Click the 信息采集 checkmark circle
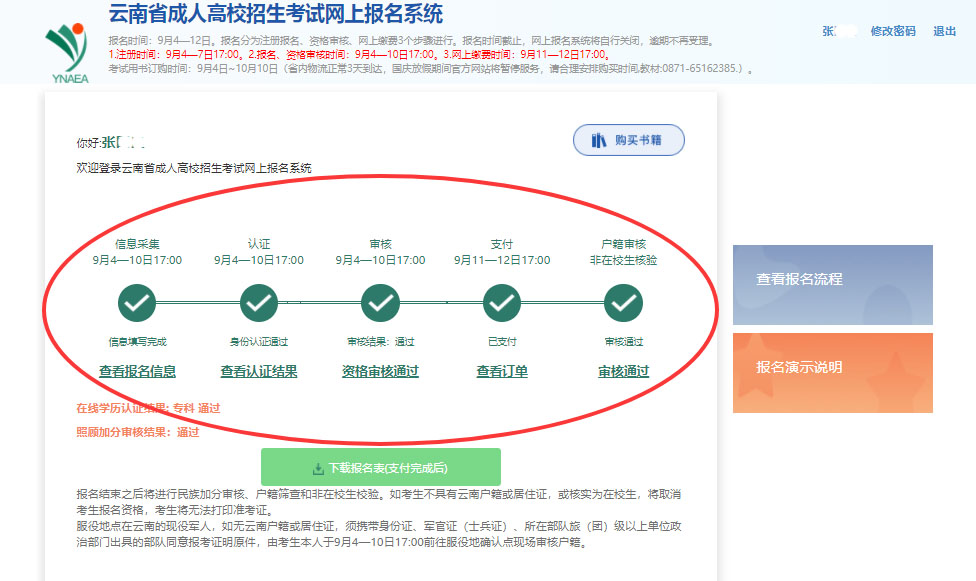The height and width of the screenshot is (581, 976). 137,302
